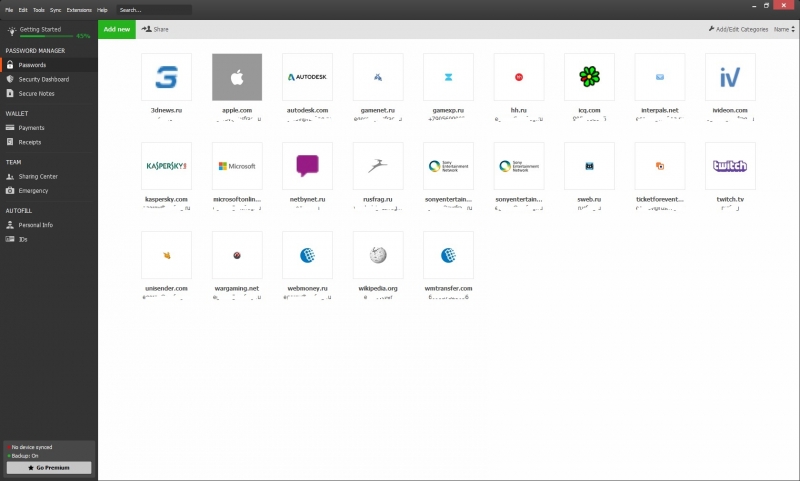Select the gamexp.ru entry icon
The width and height of the screenshot is (800, 481).
click(x=448, y=77)
